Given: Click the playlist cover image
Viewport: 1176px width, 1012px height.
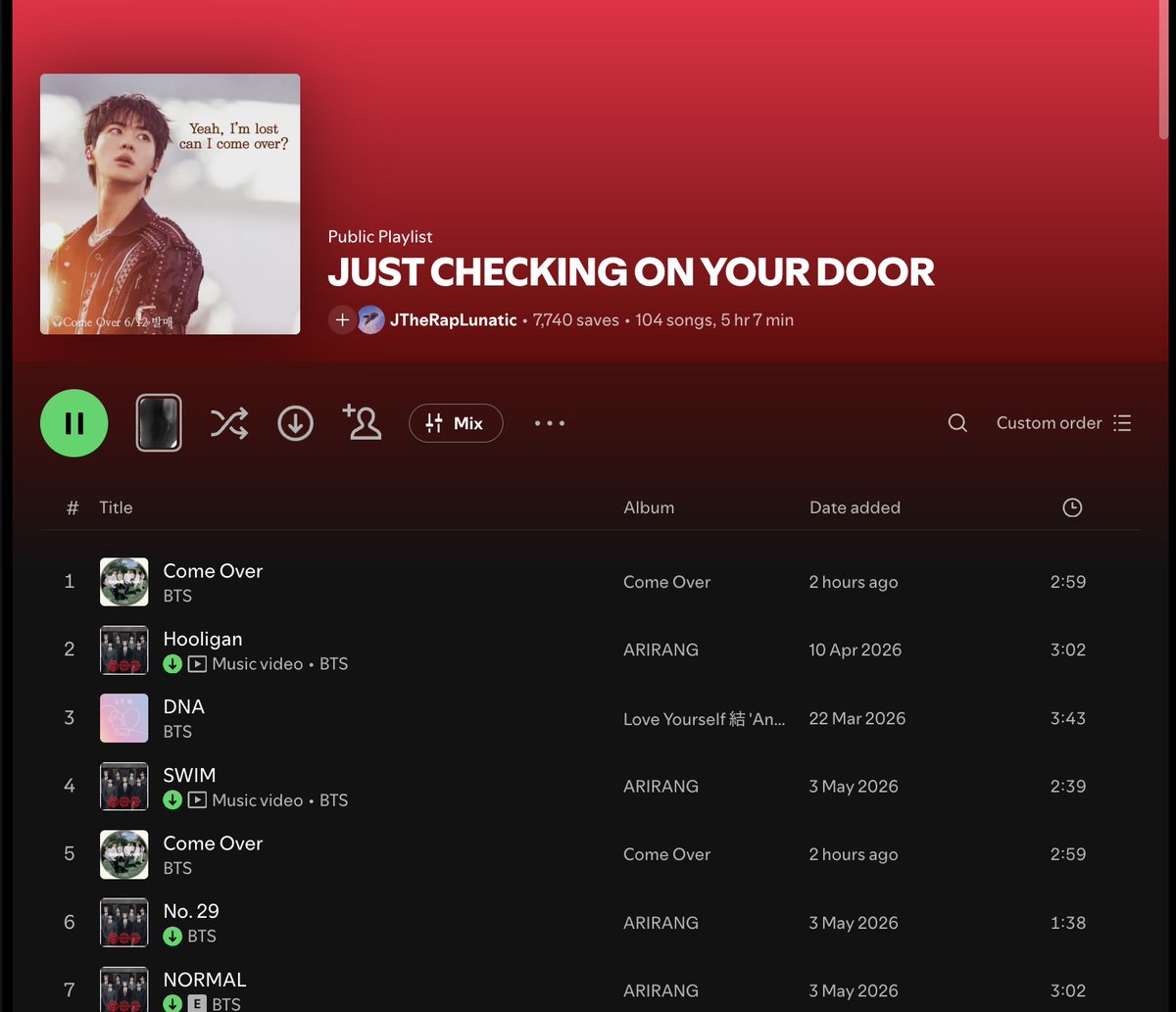Looking at the screenshot, I should (171, 204).
